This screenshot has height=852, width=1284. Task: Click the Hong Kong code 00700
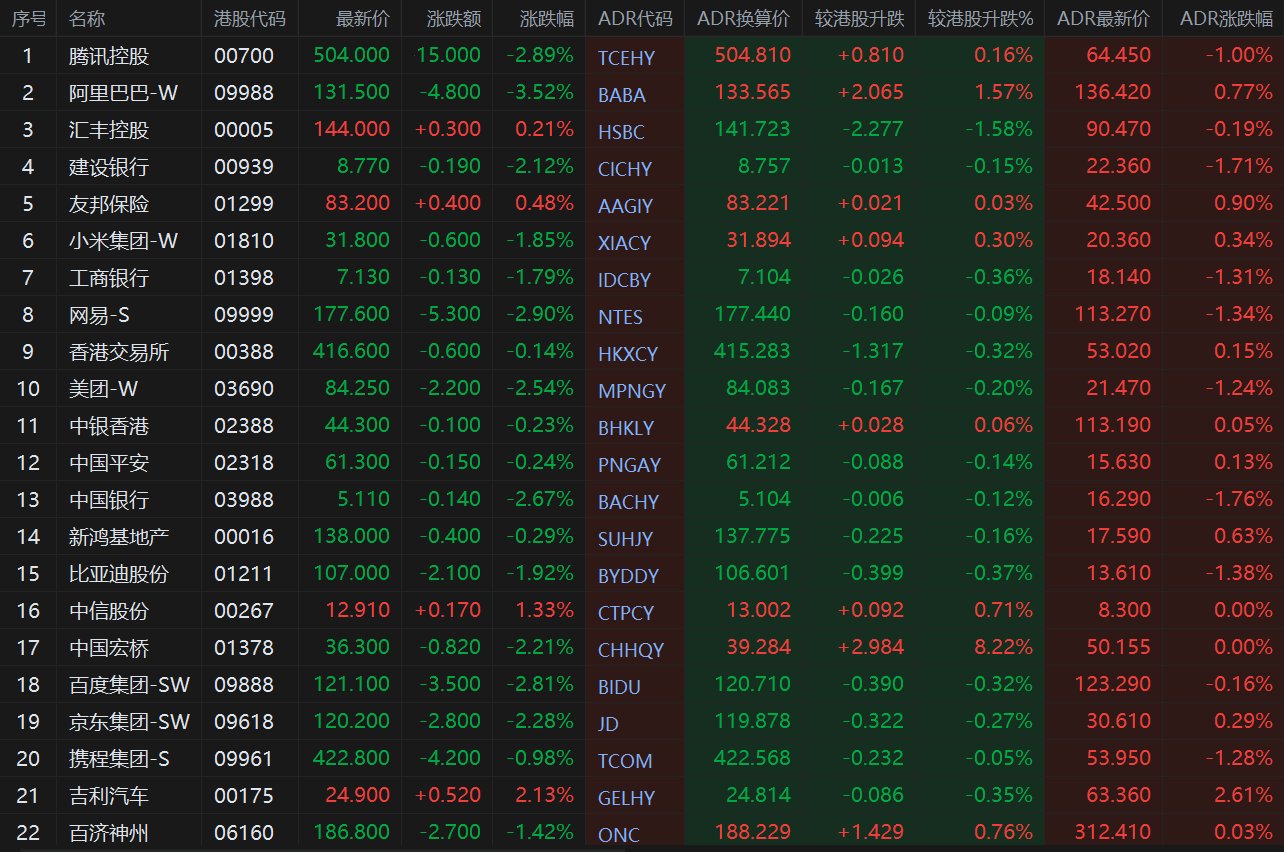tap(244, 55)
